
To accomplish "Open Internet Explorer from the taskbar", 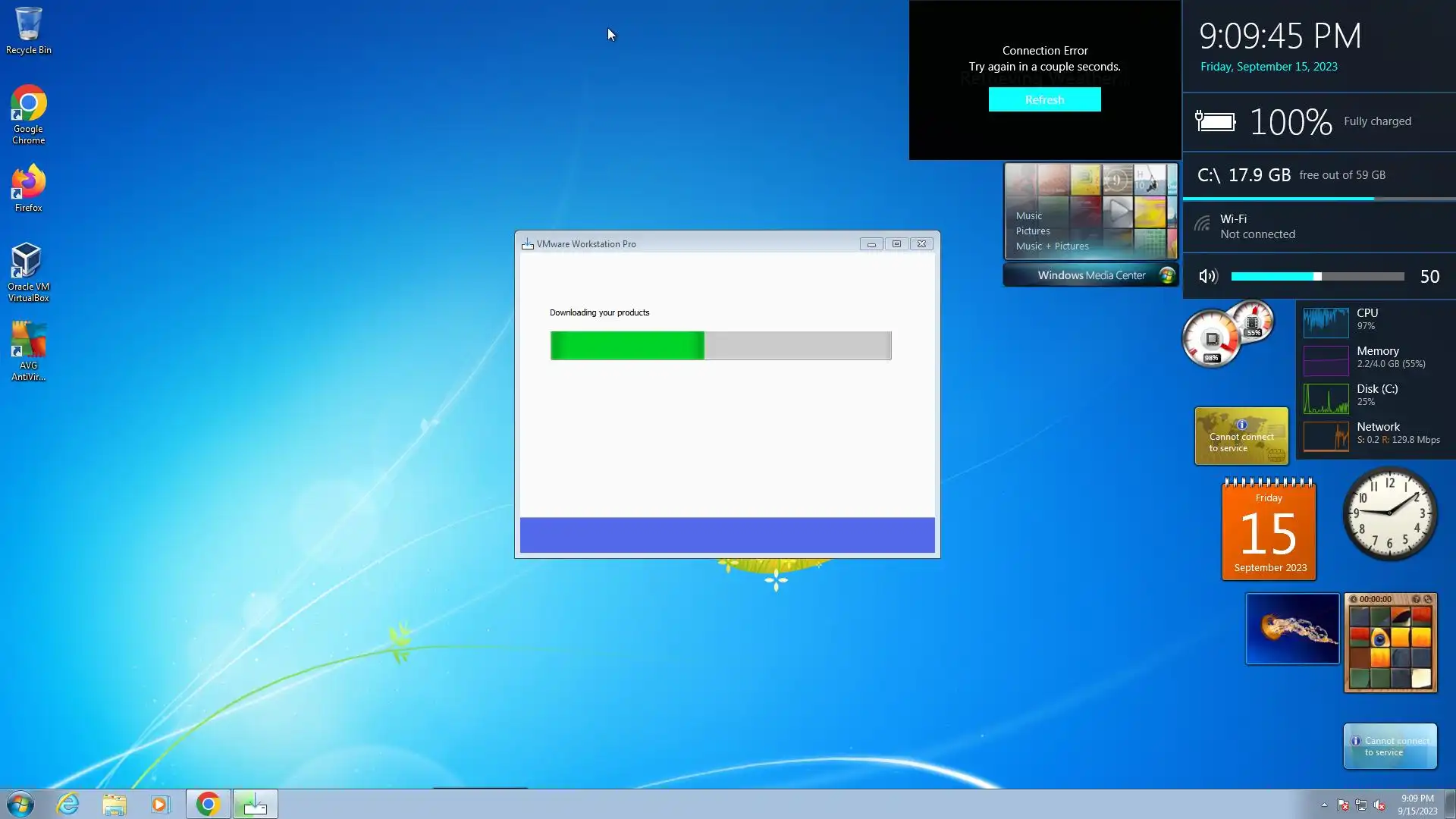I will tap(68, 804).
